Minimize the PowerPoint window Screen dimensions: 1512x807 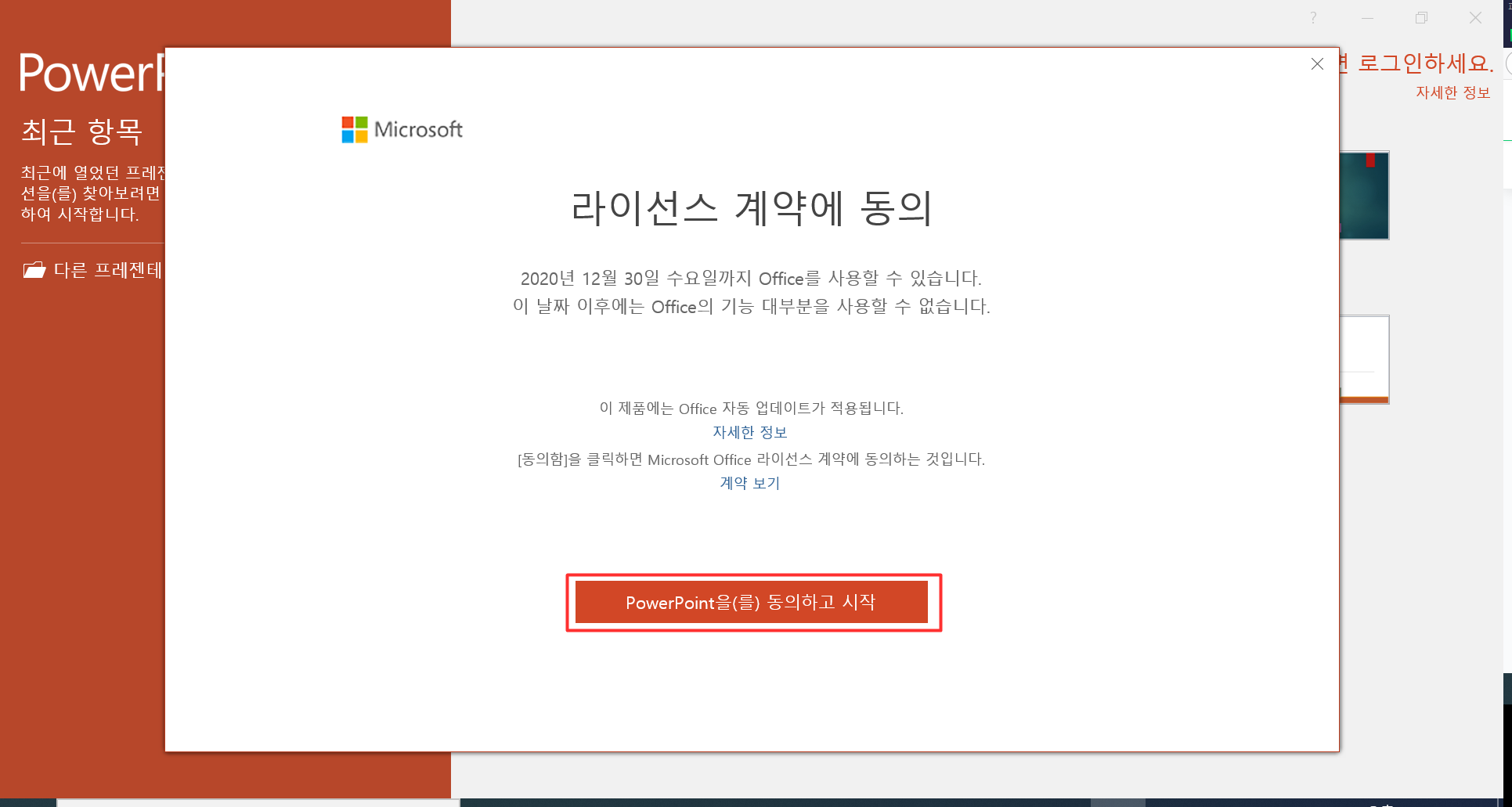(x=1367, y=18)
